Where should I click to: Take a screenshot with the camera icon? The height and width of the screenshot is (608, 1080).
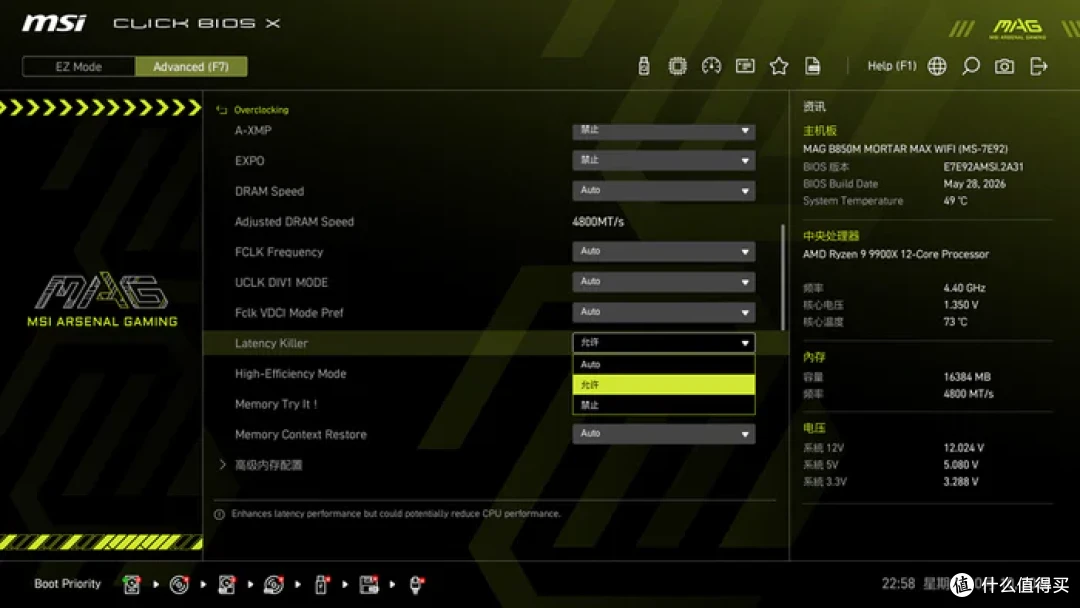pyautogui.click(x=1004, y=66)
